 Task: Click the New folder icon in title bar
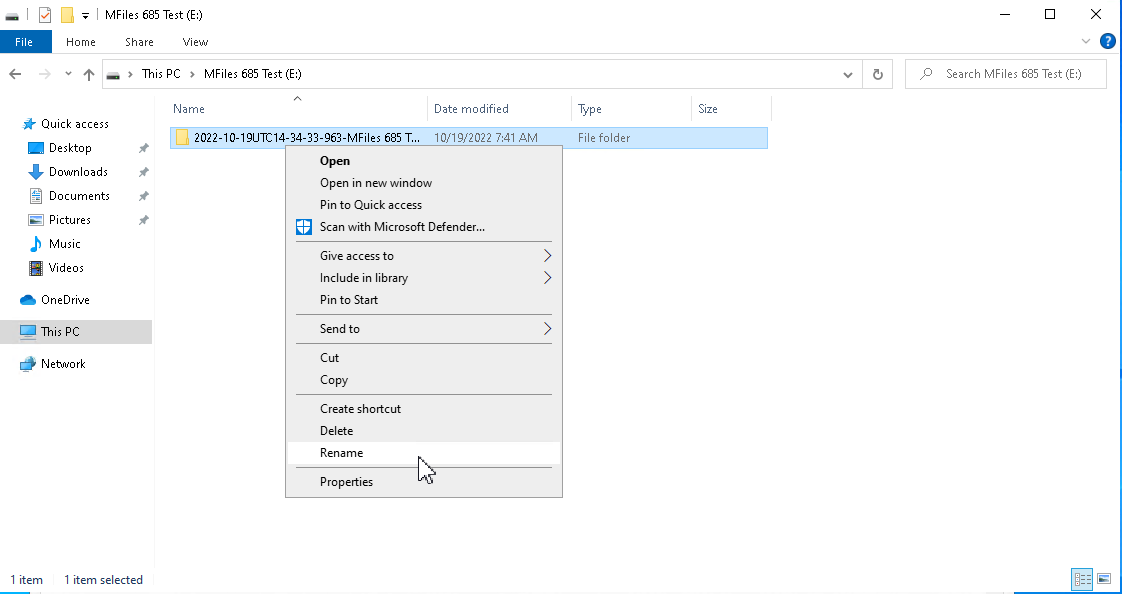(x=67, y=14)
